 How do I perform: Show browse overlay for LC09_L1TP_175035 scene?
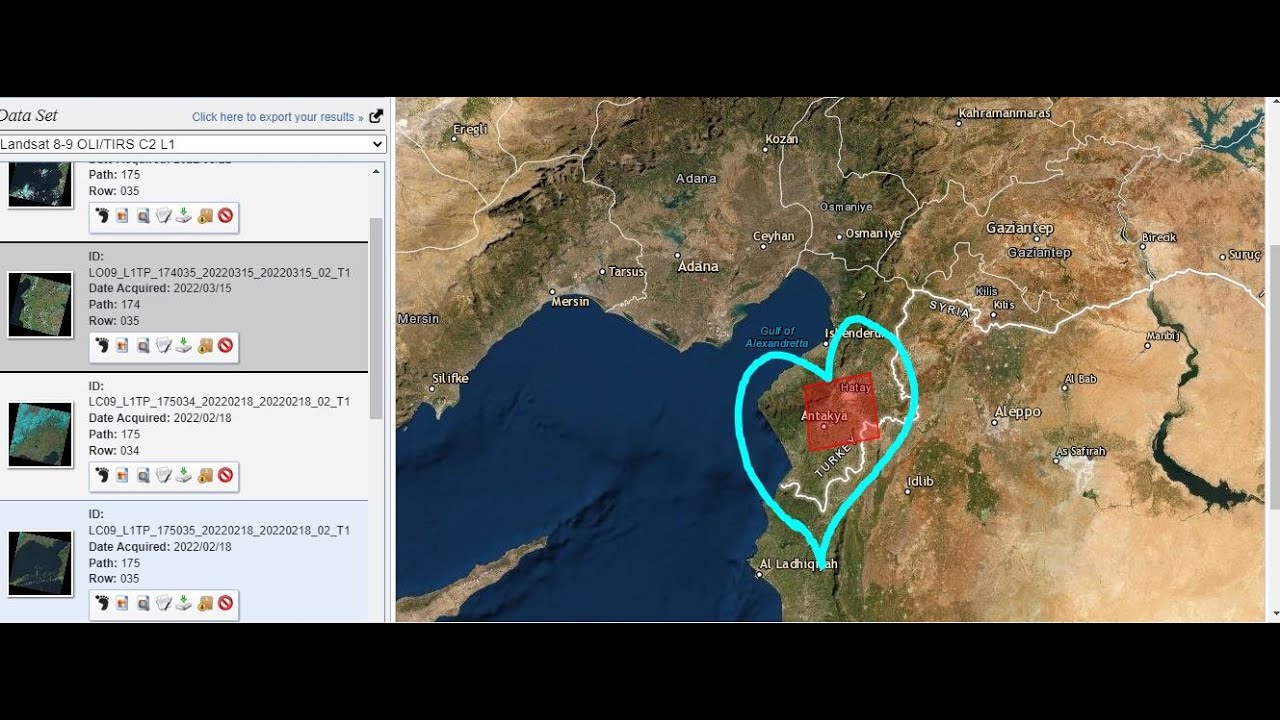point(122,604)
